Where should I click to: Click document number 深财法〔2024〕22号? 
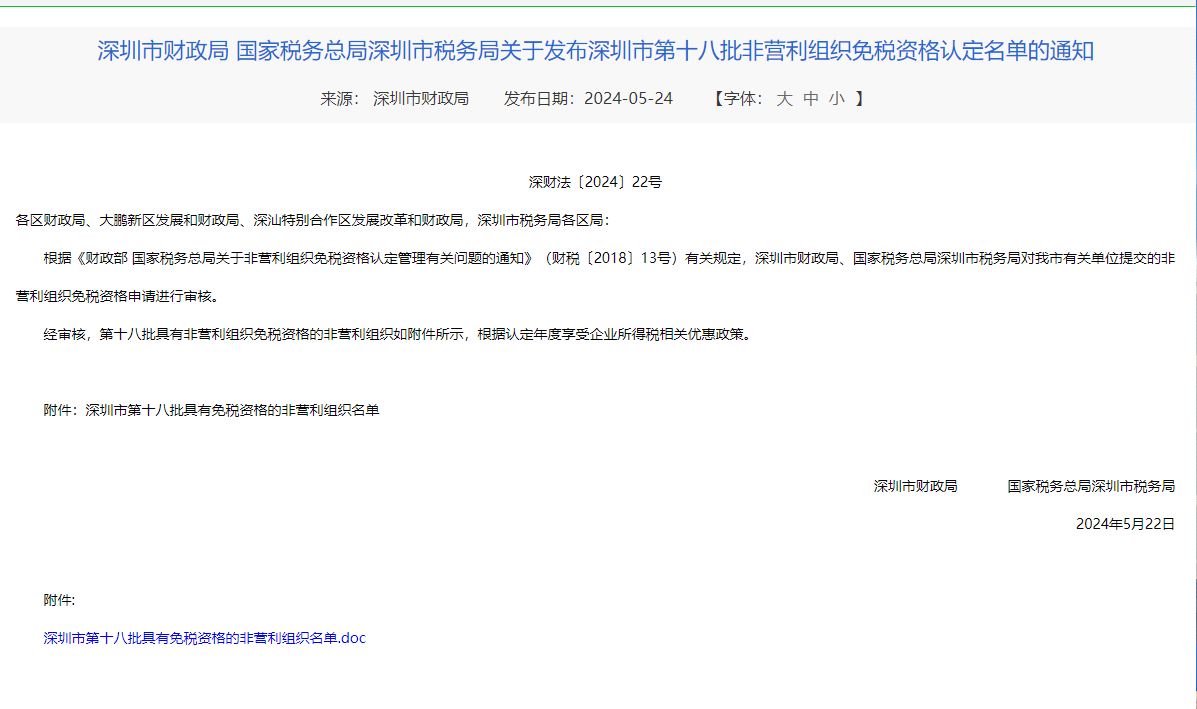(595, 182)
